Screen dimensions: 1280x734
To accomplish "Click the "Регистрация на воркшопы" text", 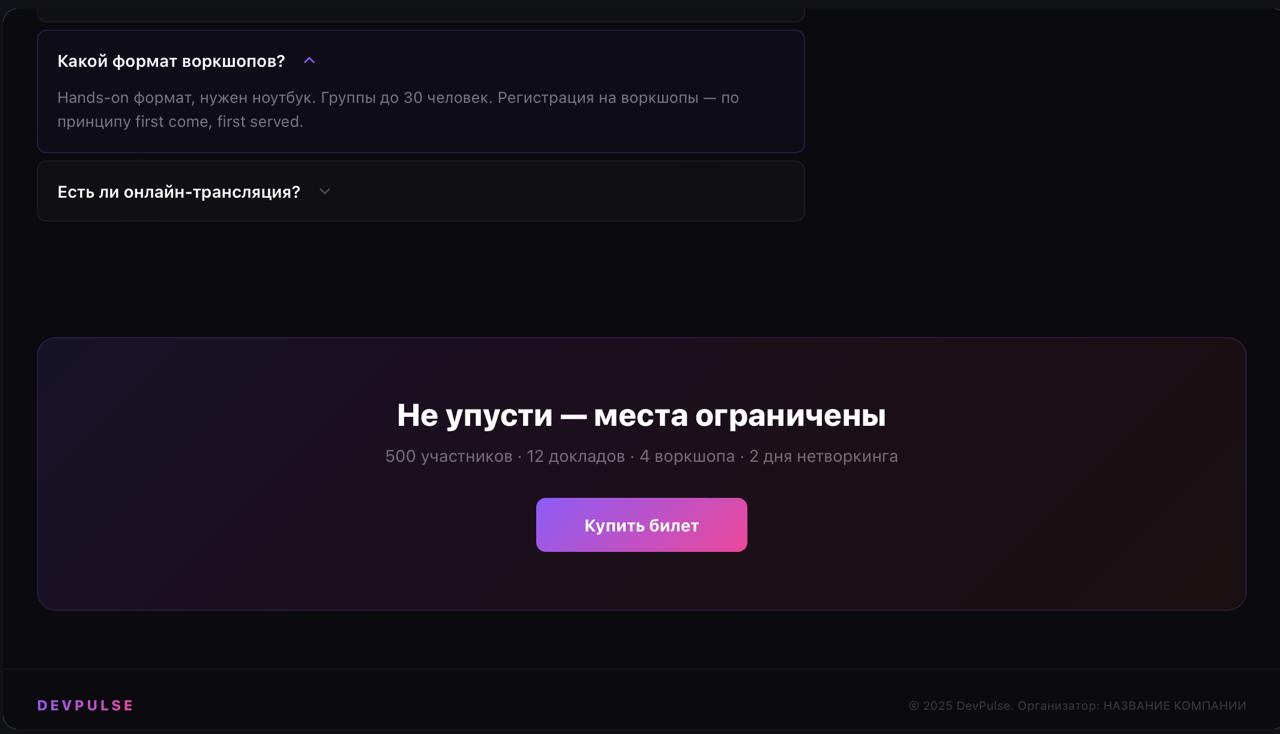I will pyautogui.click(x=598, y=98).
